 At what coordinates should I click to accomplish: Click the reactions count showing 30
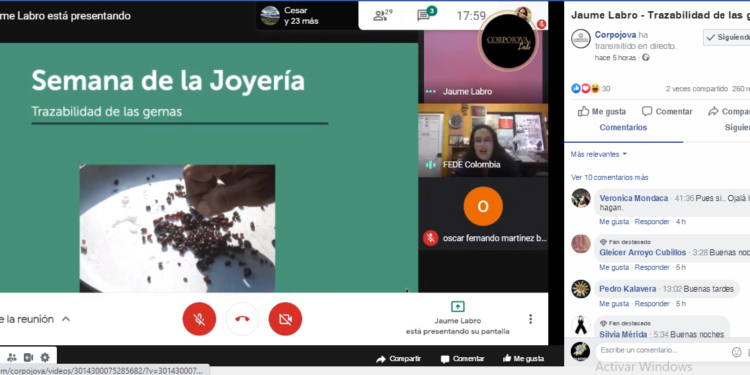click(x=606, y=89)
